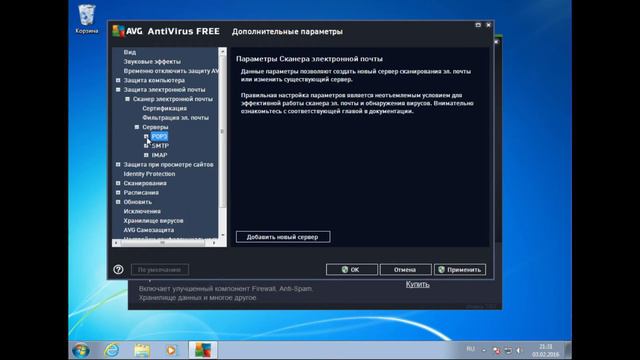Screen dimensions: 640x360
Task: Select IMAP label in tree
Action: tap(159, 155)
